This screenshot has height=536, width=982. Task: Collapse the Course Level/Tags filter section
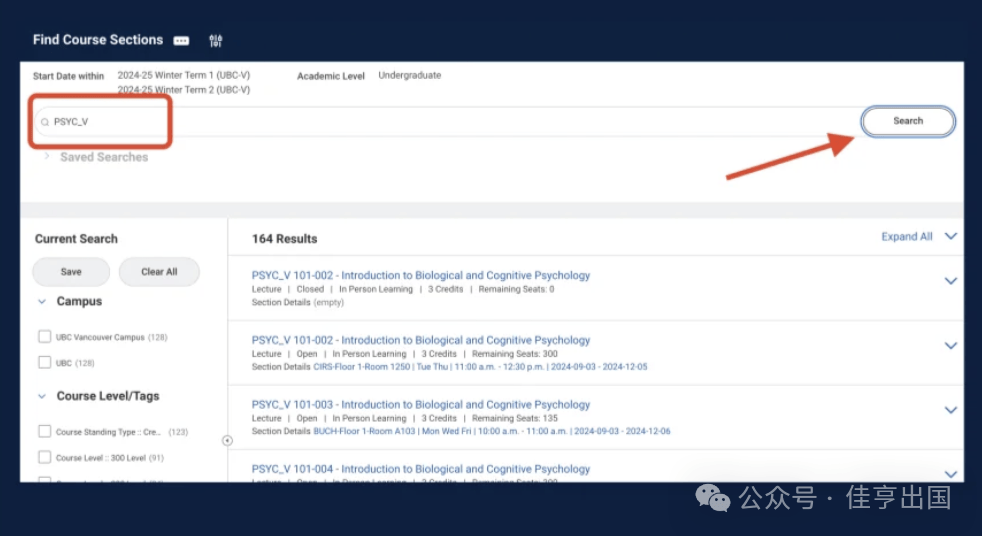click(x=42, y=396)
